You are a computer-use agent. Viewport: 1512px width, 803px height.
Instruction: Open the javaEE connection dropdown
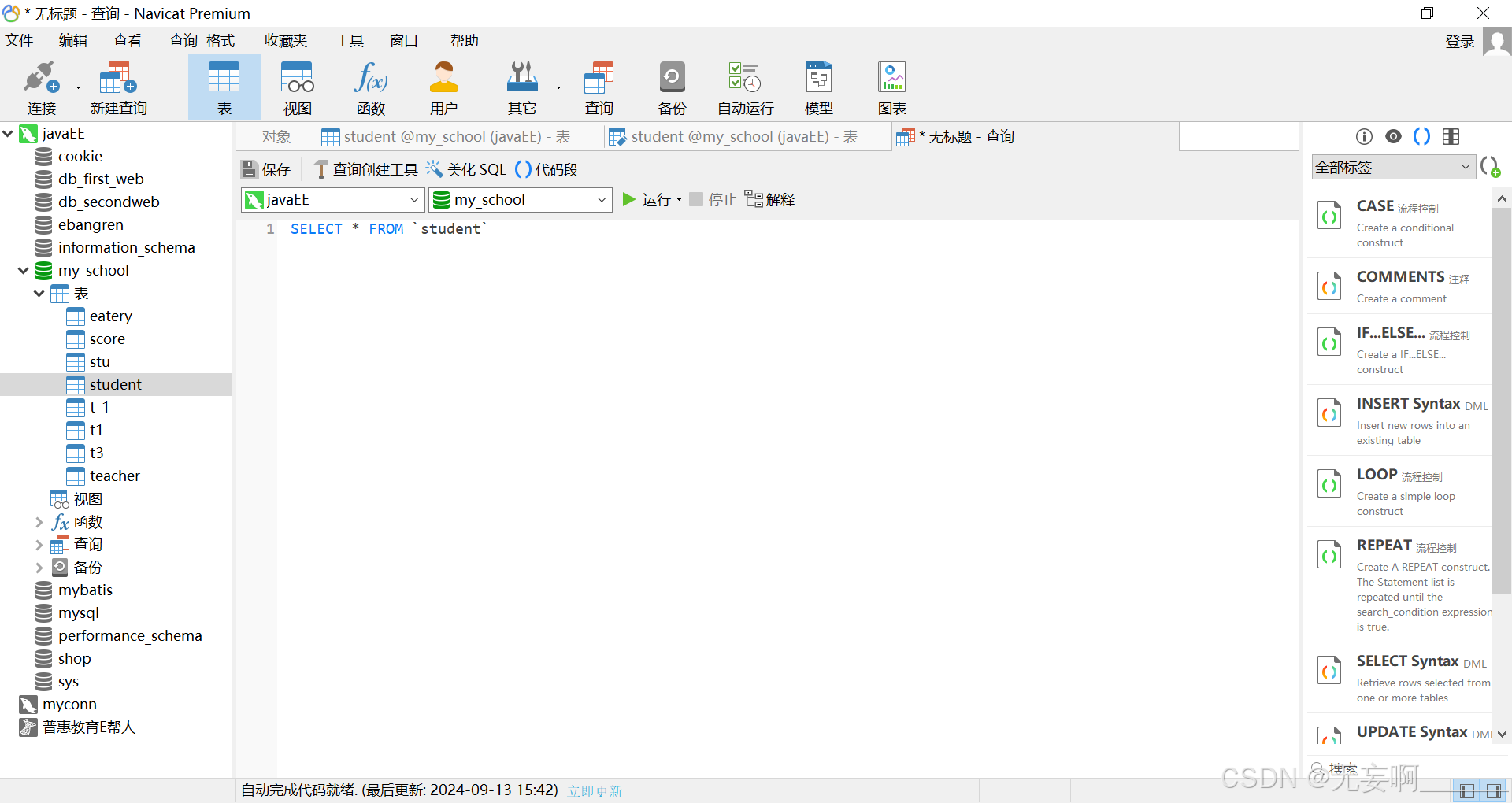tap(332, 200)
